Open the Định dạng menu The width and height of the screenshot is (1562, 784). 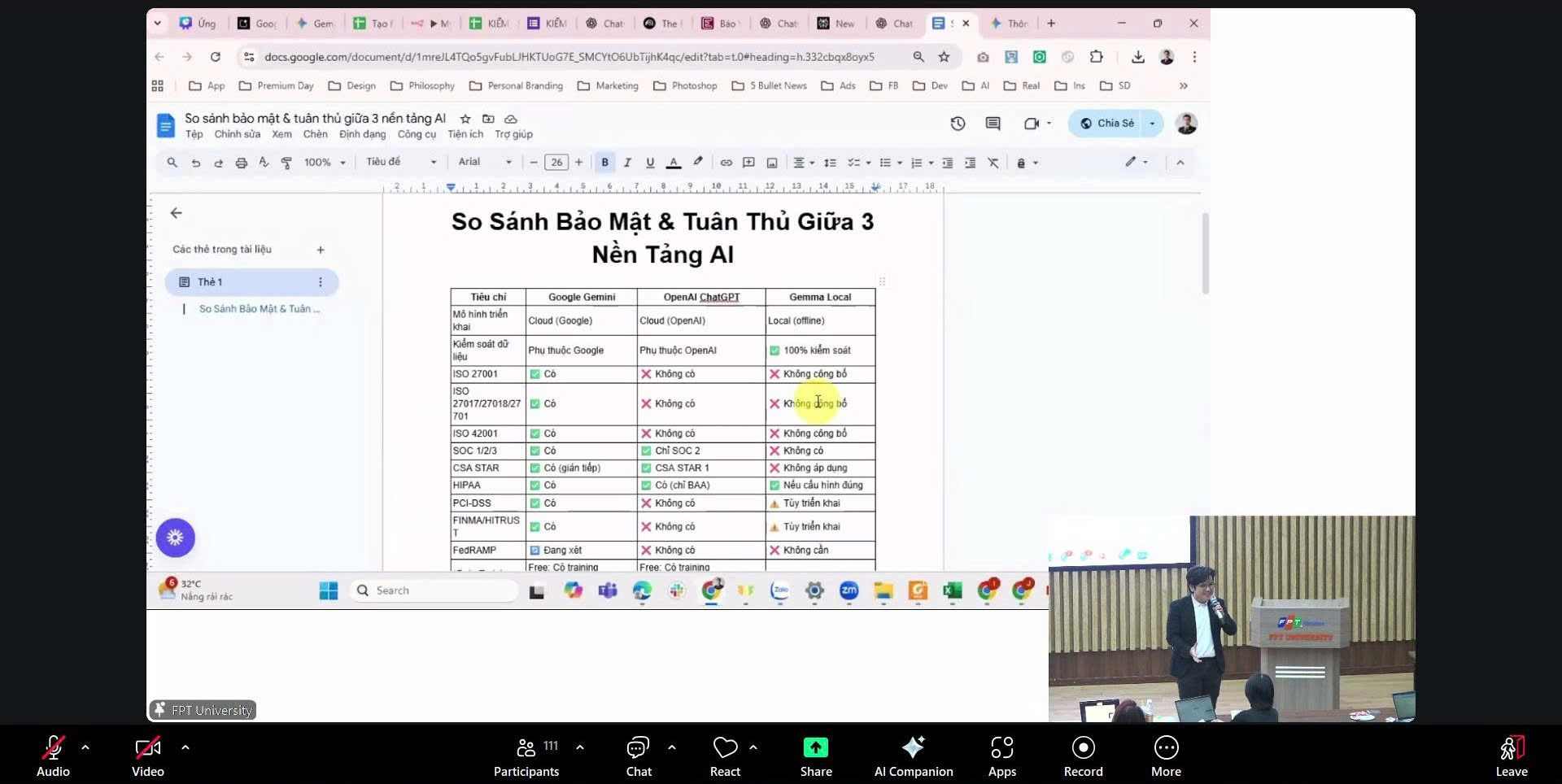point(362,134)
